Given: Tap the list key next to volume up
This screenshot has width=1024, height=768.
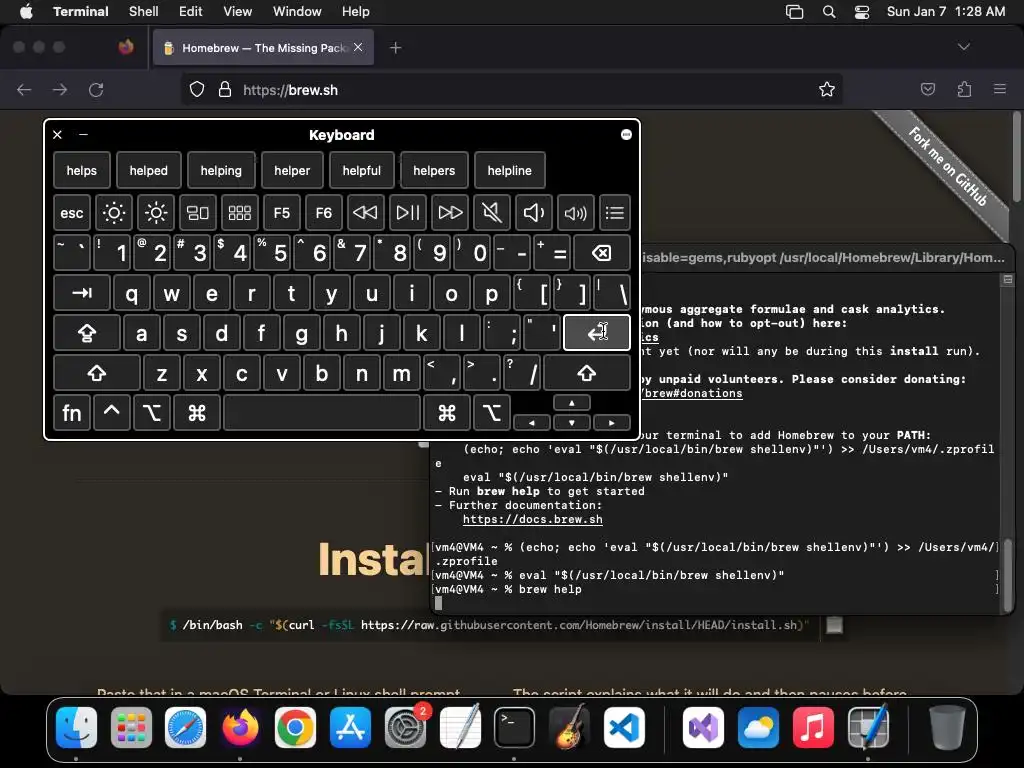Looking at the screenshot, I should [x=615, y=212].
